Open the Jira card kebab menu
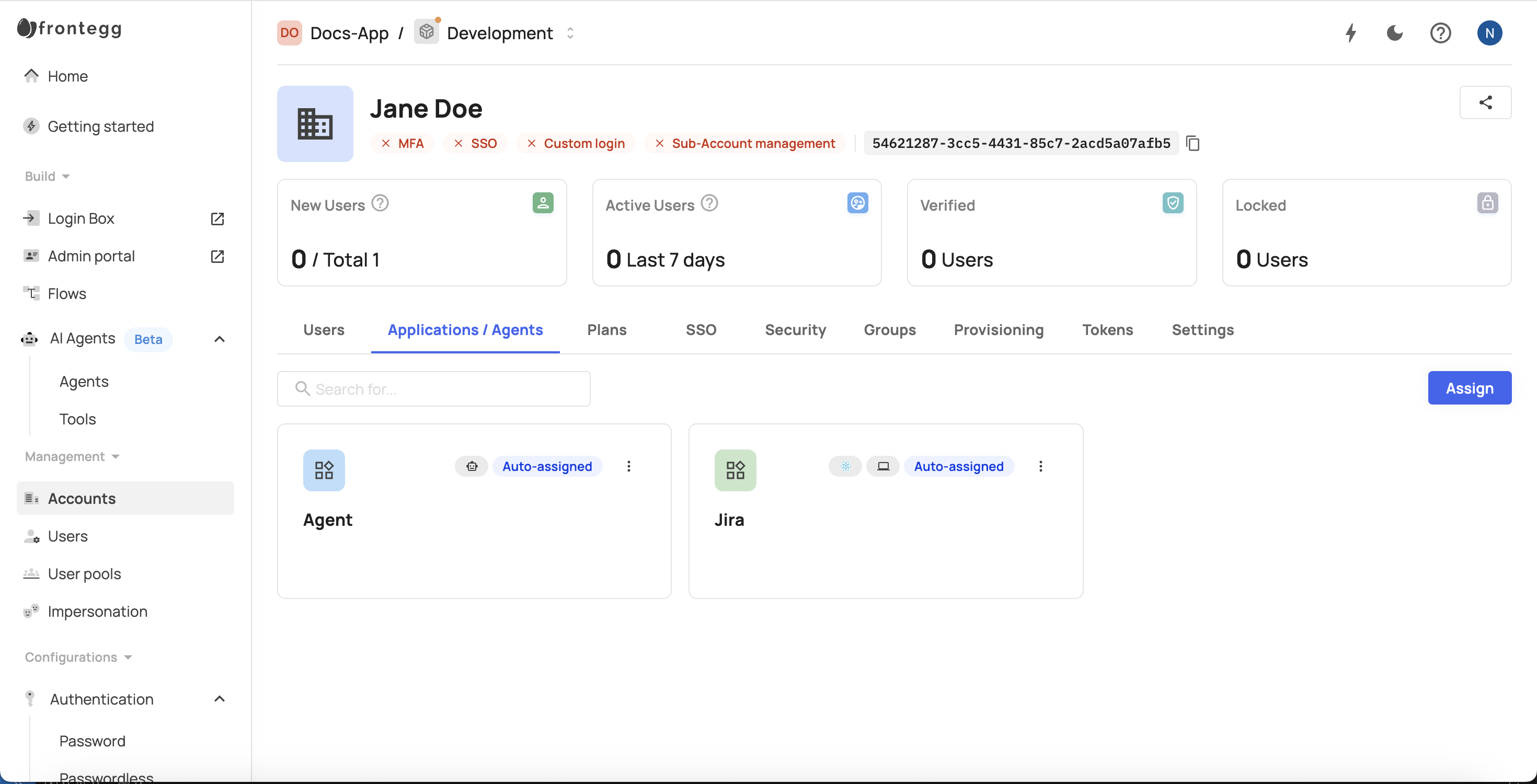 pos(1040,466)
